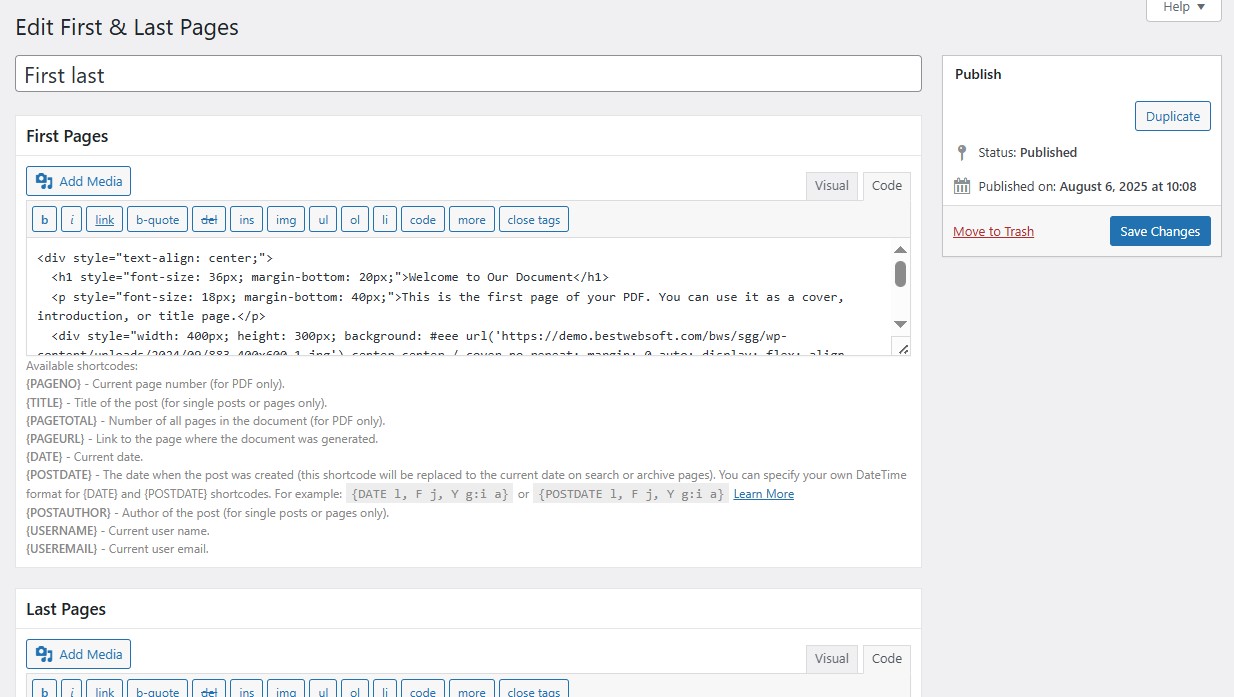The height and width of the screenshot is (697, 1234).
Task: Insert ins tag in First Pages
Action: 247,219
